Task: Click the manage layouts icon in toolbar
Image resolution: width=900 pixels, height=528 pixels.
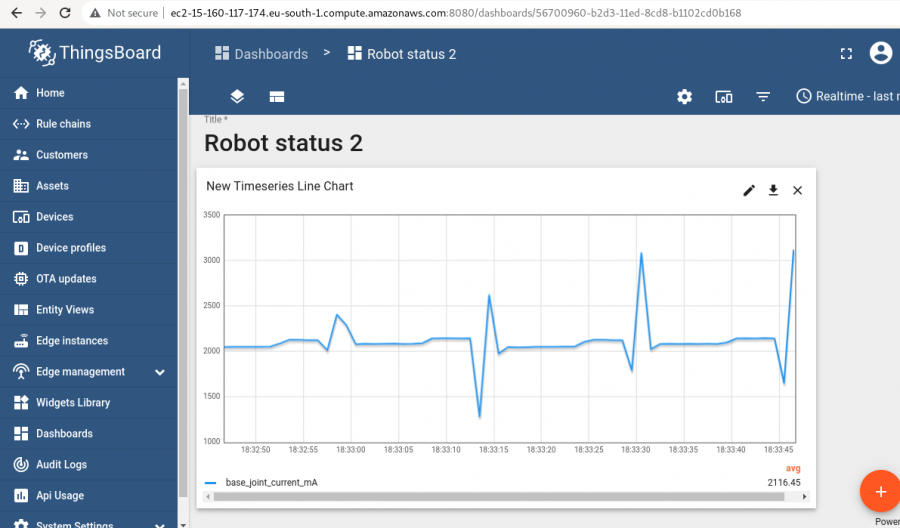Action: coord(277,97)
